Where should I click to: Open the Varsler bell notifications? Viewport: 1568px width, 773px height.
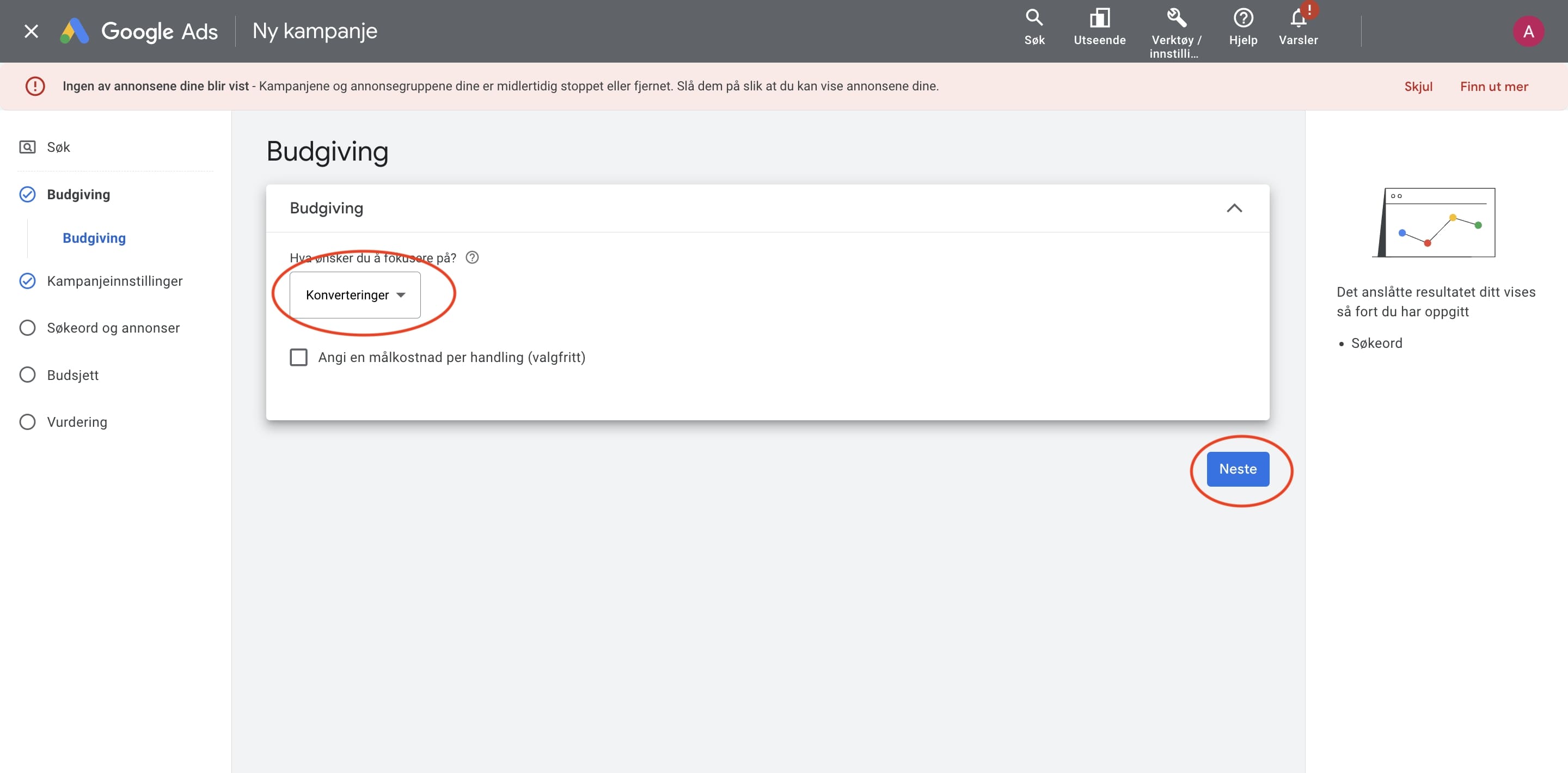(x=1298, y=20)
